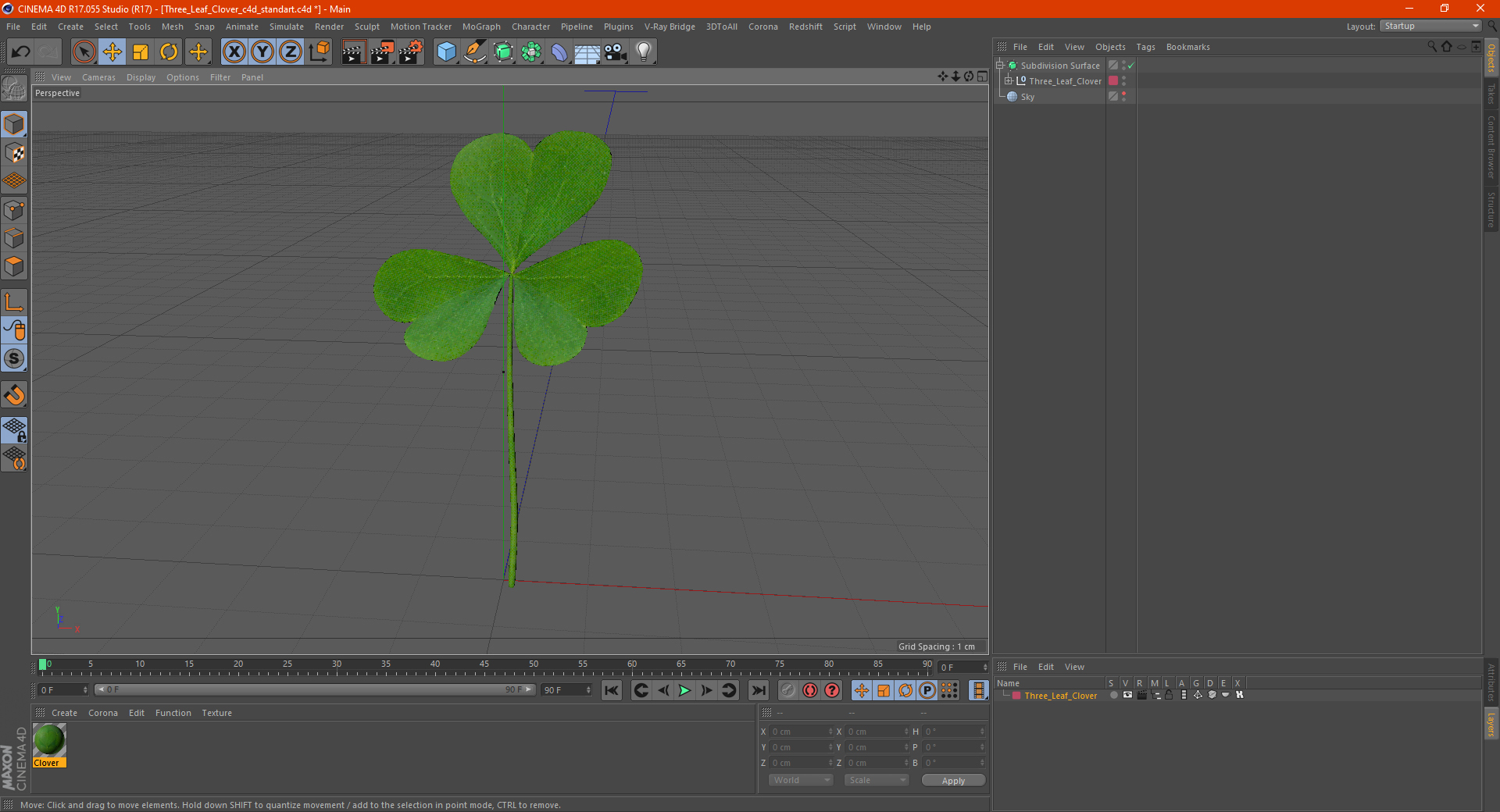Open Material Manager Create menu

64,713
